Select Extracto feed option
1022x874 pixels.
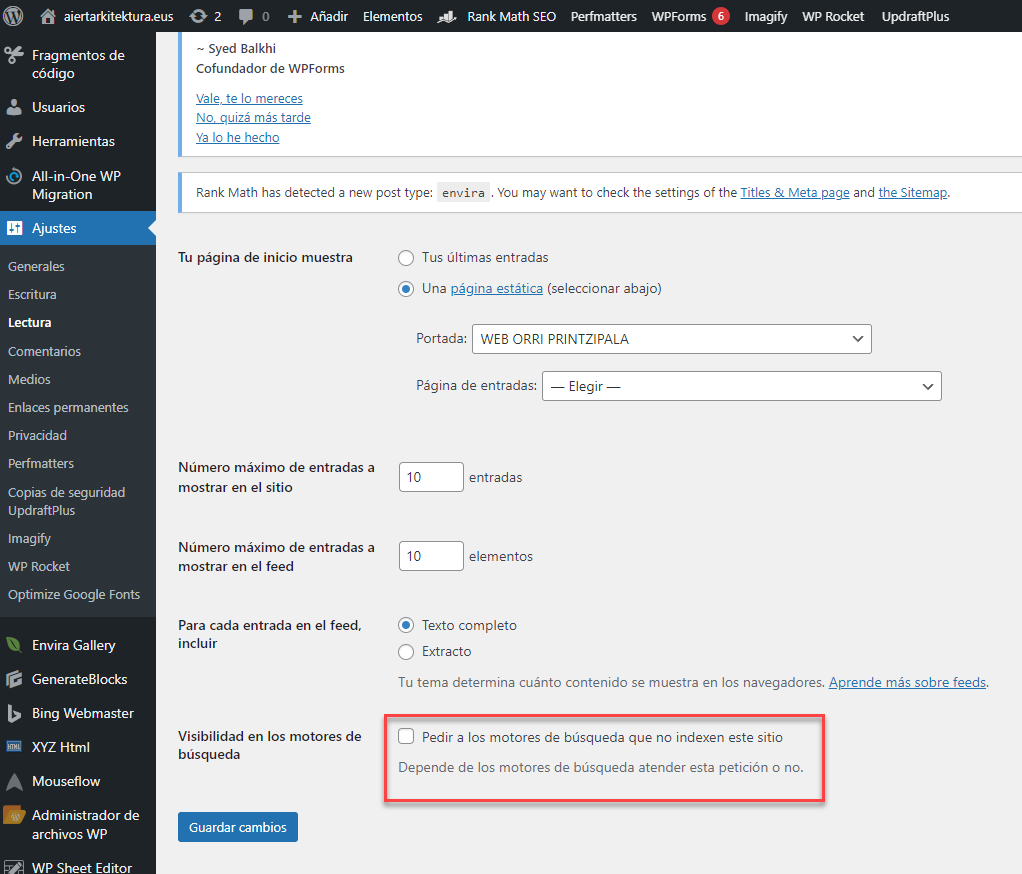406,652
